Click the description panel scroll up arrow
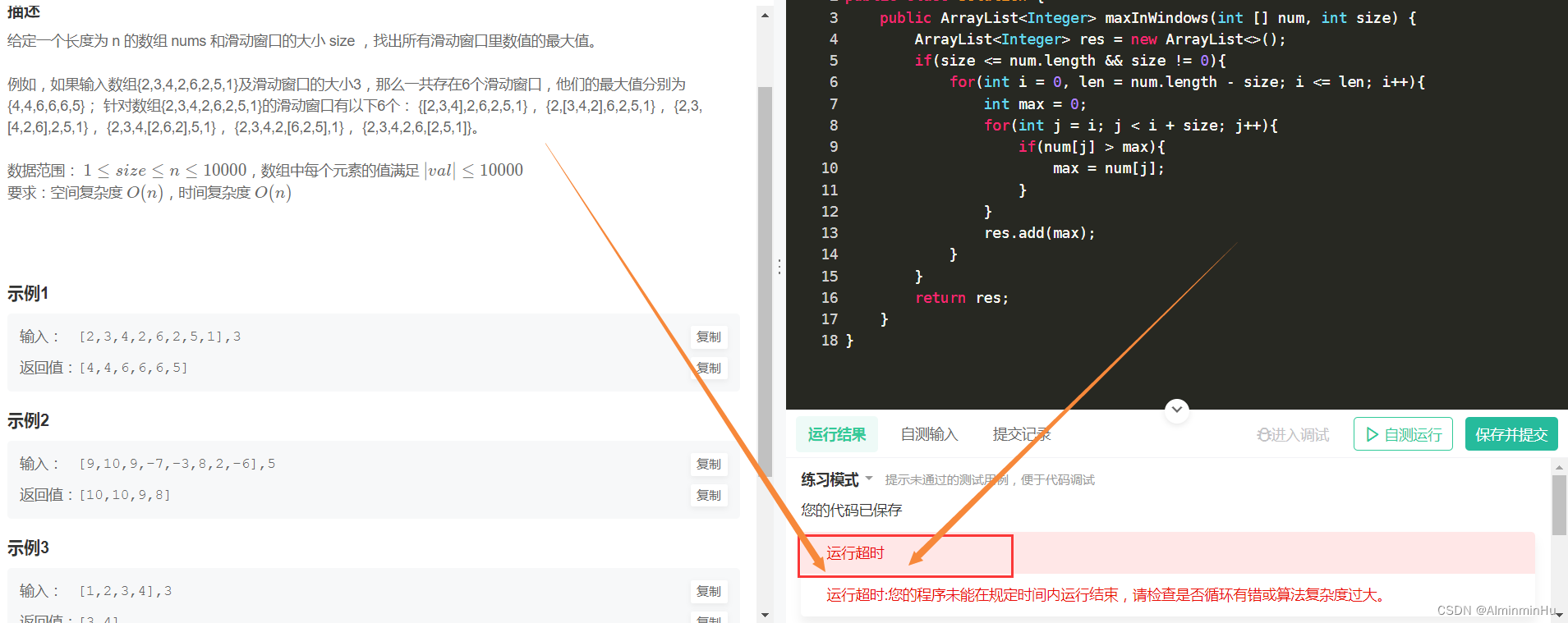 coord(765,15)
